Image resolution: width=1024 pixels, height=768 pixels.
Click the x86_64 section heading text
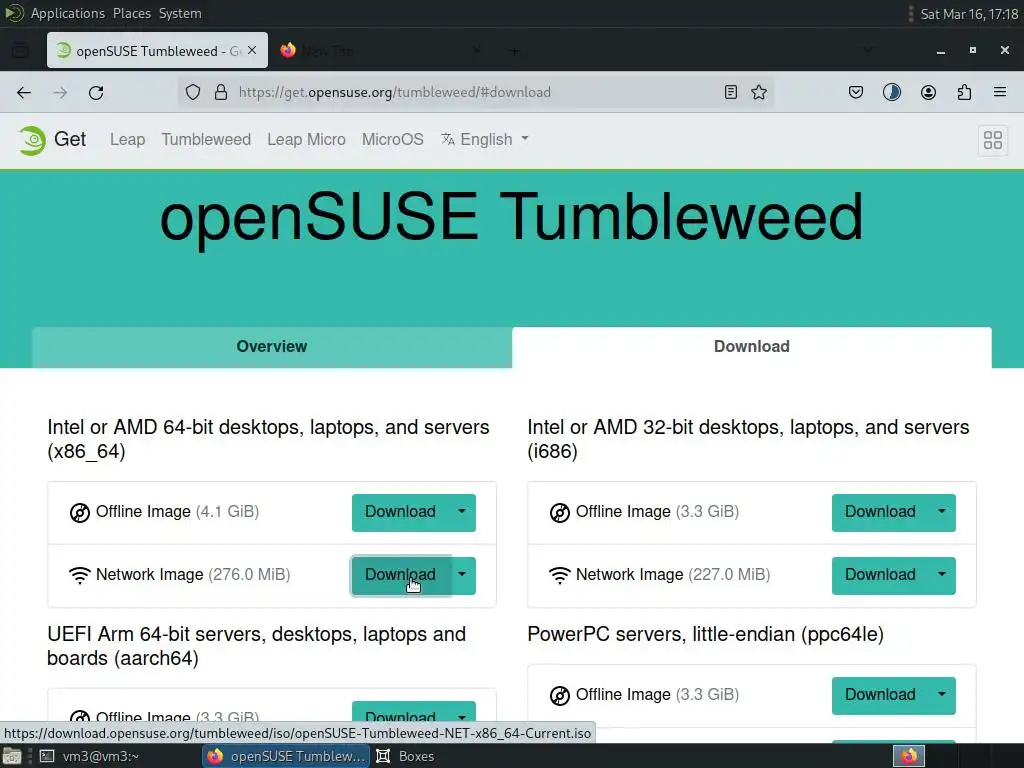(x=268, y=440)
